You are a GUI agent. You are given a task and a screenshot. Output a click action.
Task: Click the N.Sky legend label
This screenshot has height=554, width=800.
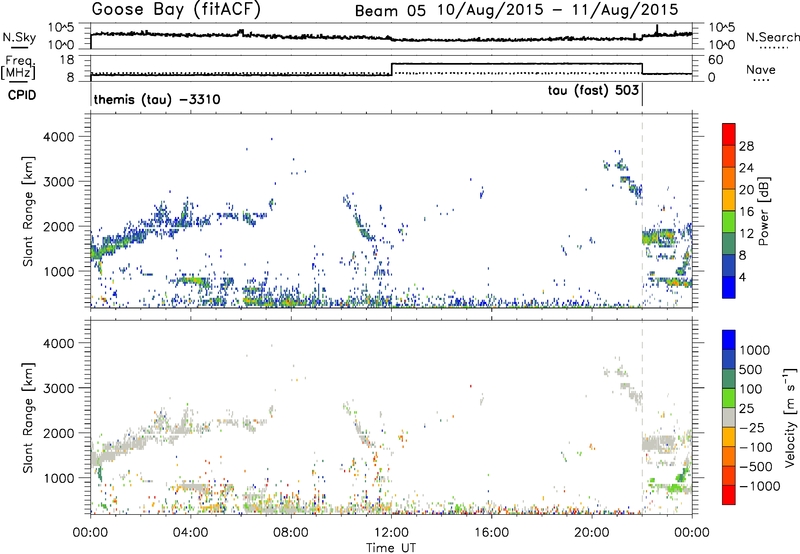(x=19, y=37)
